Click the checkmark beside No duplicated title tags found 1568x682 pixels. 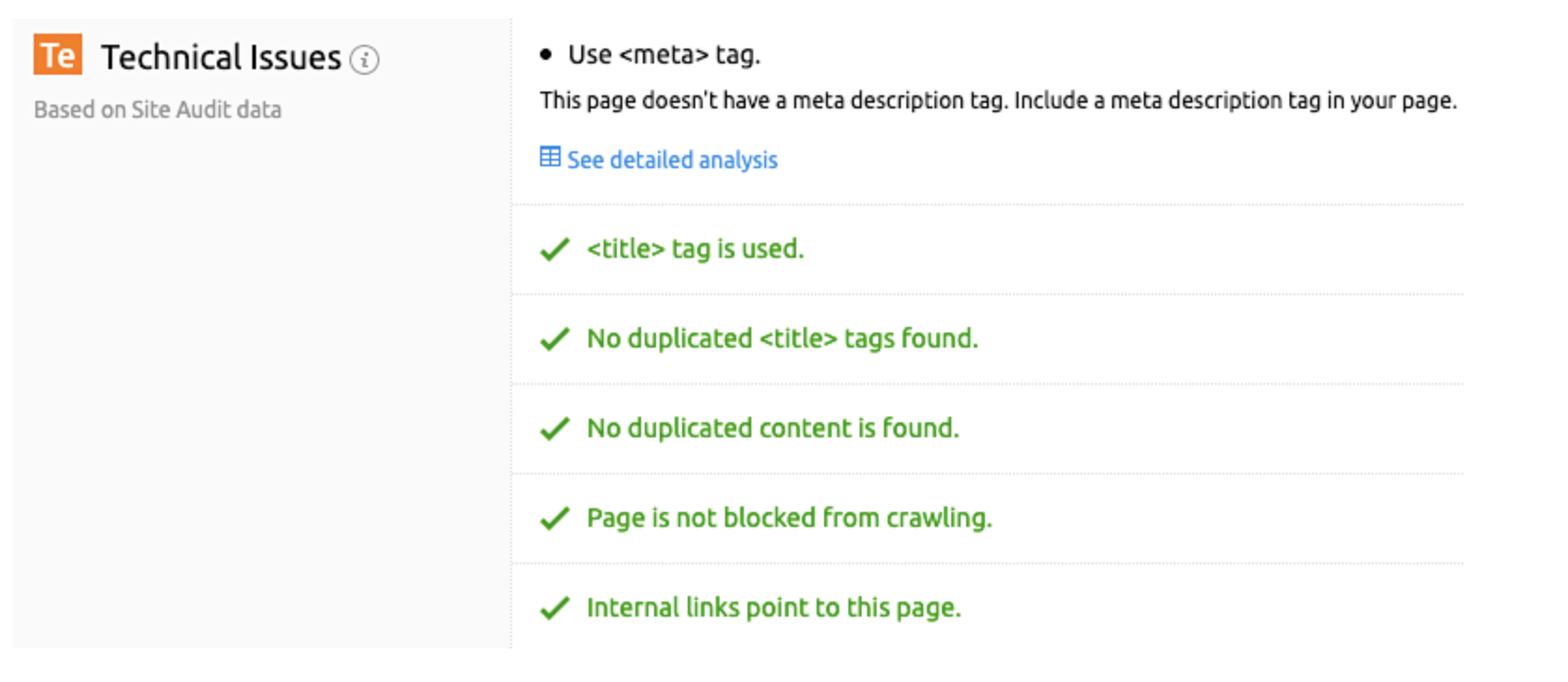pyautogui.click(x=553, y=339)
